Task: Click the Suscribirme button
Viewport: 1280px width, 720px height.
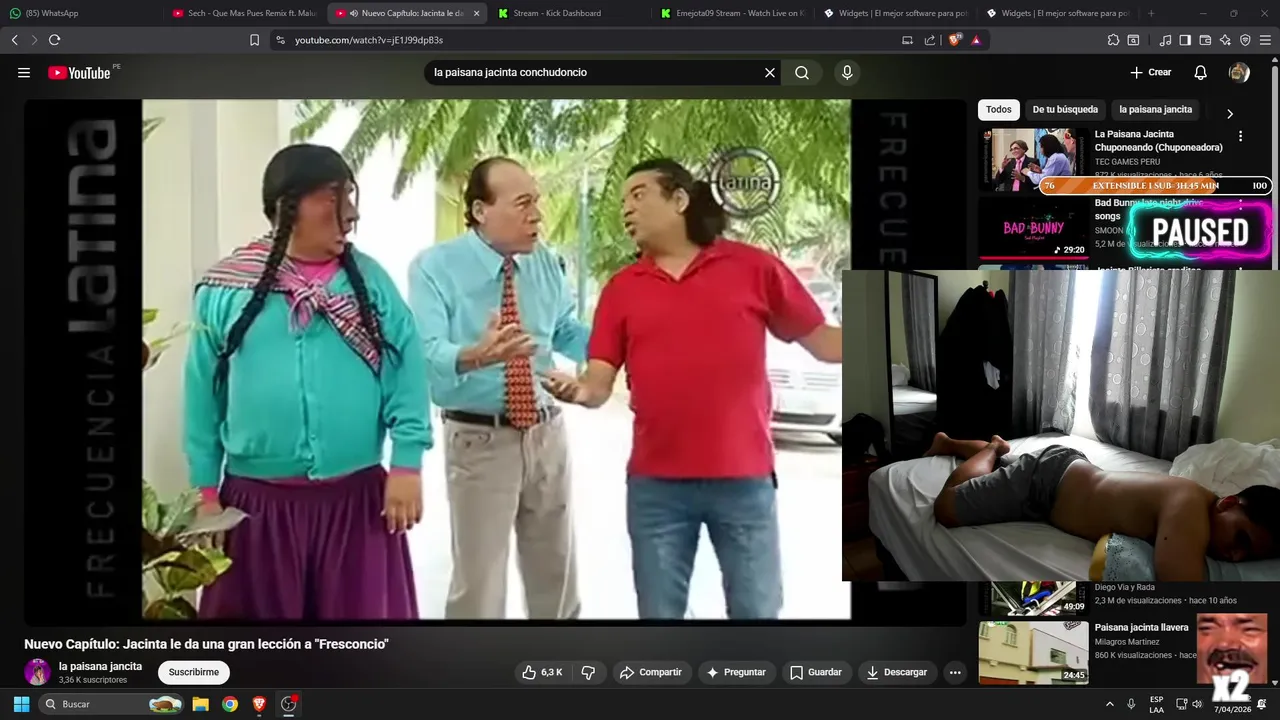Action: click(x=194, y=672)
